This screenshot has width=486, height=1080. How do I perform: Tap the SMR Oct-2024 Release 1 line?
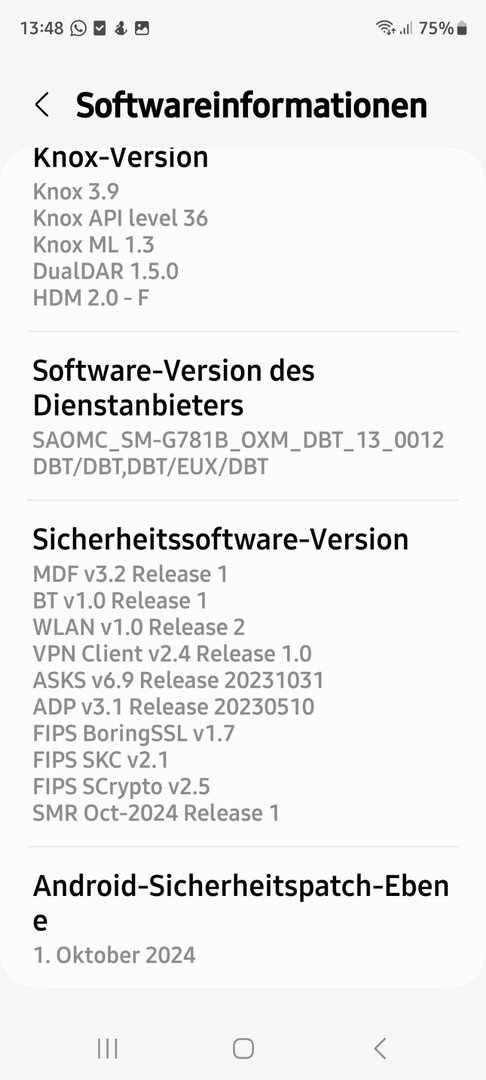(156, 813)
